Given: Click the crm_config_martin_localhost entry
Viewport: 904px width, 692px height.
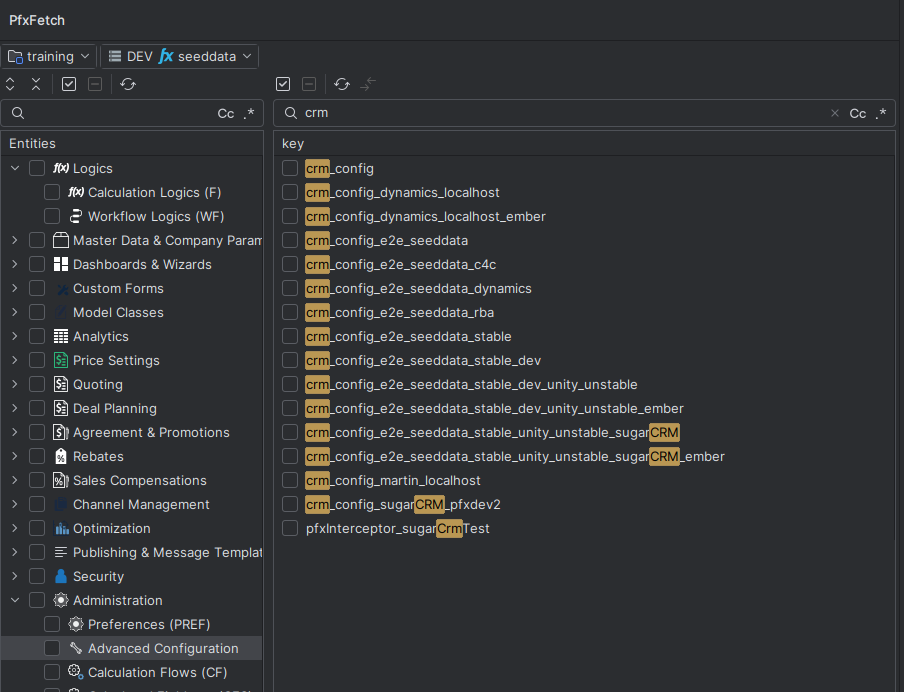Looking at the screenshot, I should (393, 480).
